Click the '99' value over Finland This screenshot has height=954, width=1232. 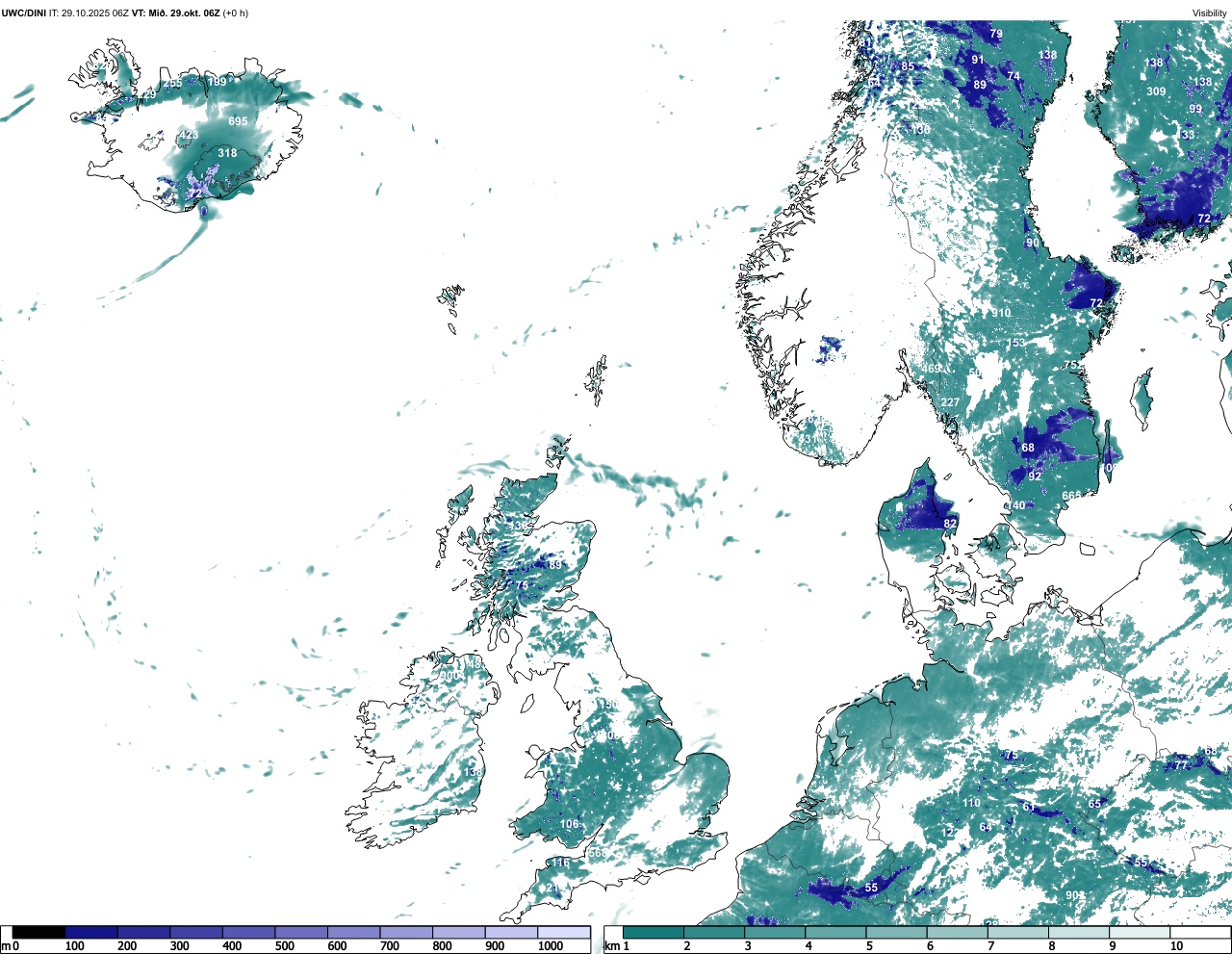[x=1195, y=109]
